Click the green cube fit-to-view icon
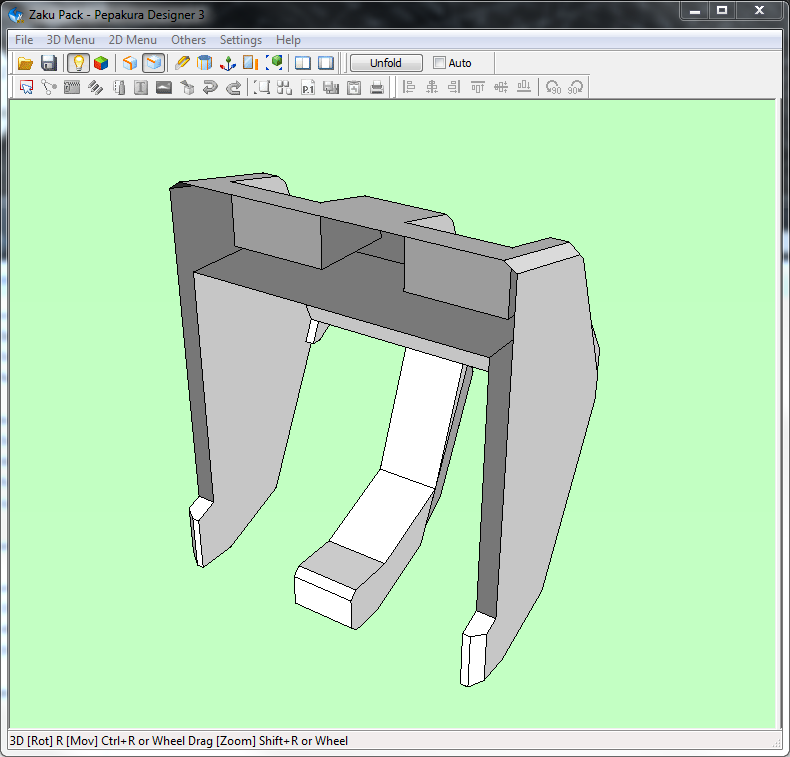 [274, 63]
